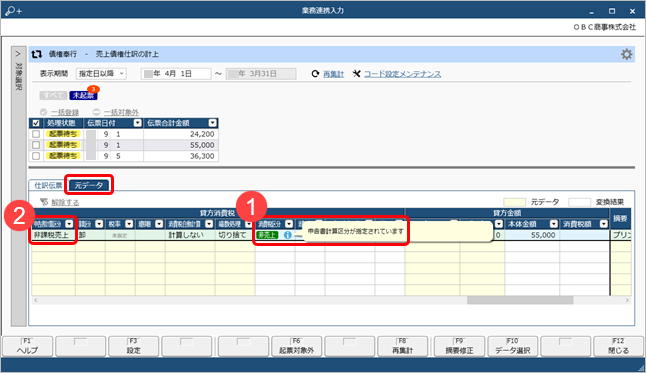
Task: Click the F1 ヘルプ button
Action: (x=28, y=346)
